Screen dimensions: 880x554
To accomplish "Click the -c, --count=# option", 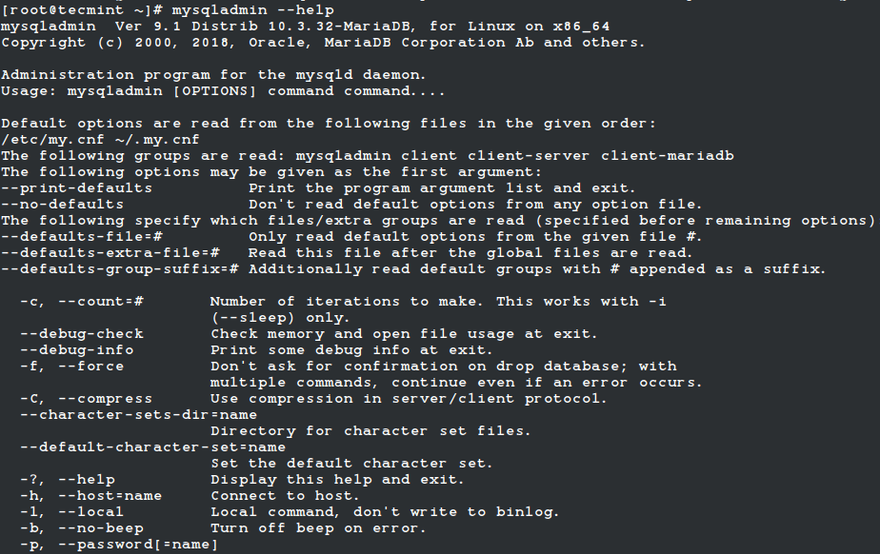I will tap(82, 301).
